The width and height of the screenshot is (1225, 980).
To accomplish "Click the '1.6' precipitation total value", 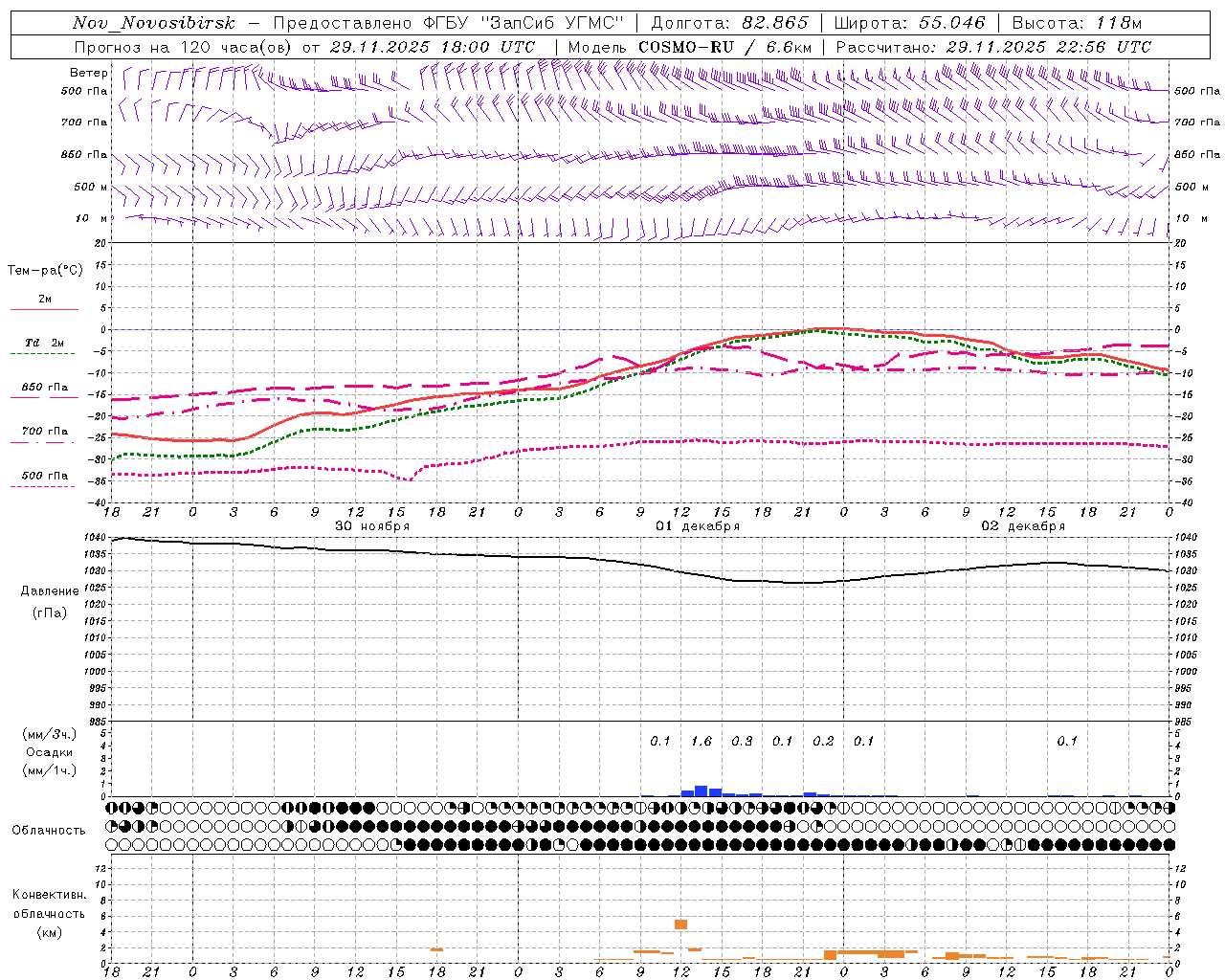I will (702, 741).
